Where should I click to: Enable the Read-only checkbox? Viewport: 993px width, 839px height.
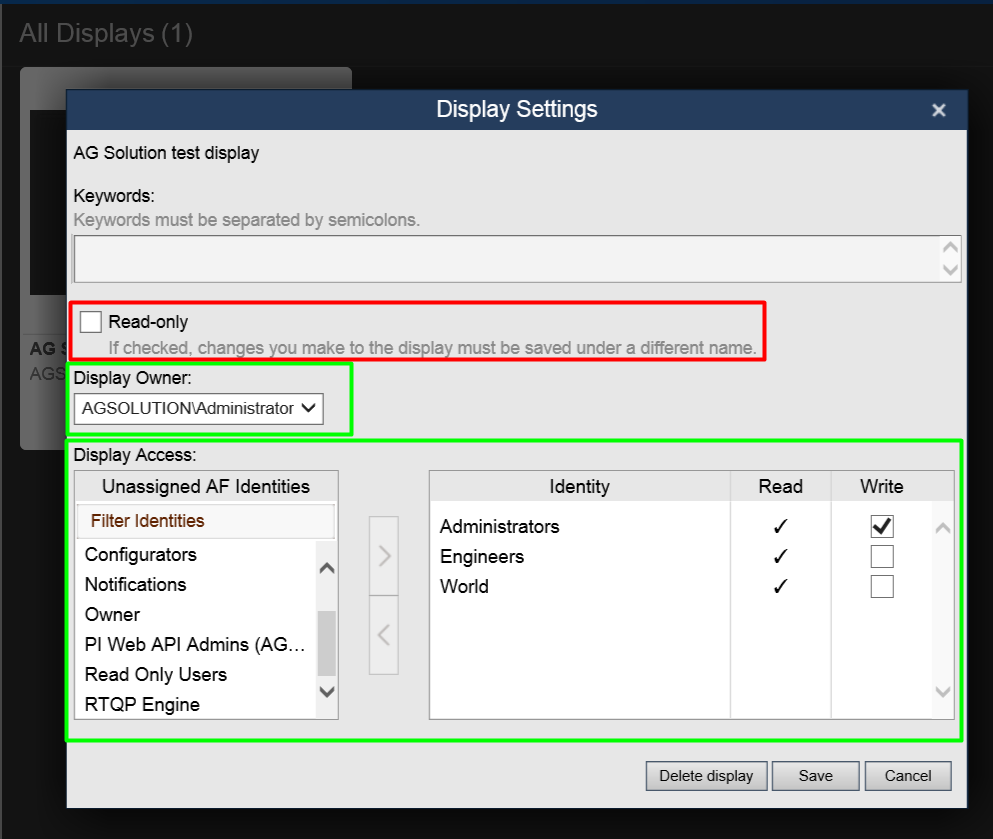point(91,322)
